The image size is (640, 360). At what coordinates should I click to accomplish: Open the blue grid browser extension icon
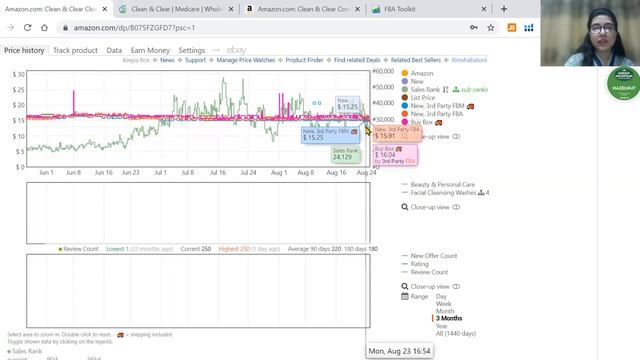(x=529, y=28)
